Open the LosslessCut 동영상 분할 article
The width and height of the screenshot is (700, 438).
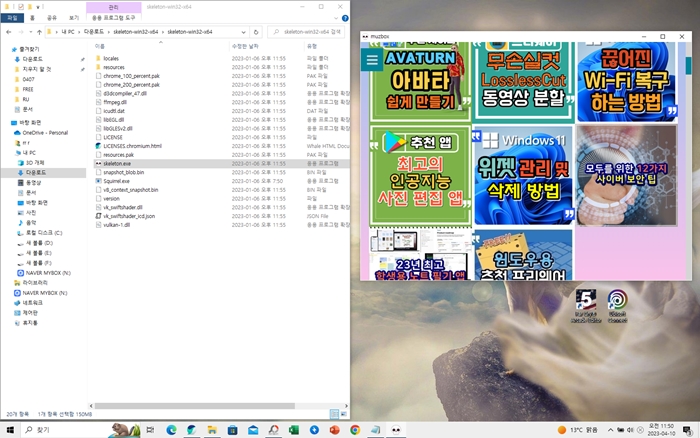coord(523,82)
